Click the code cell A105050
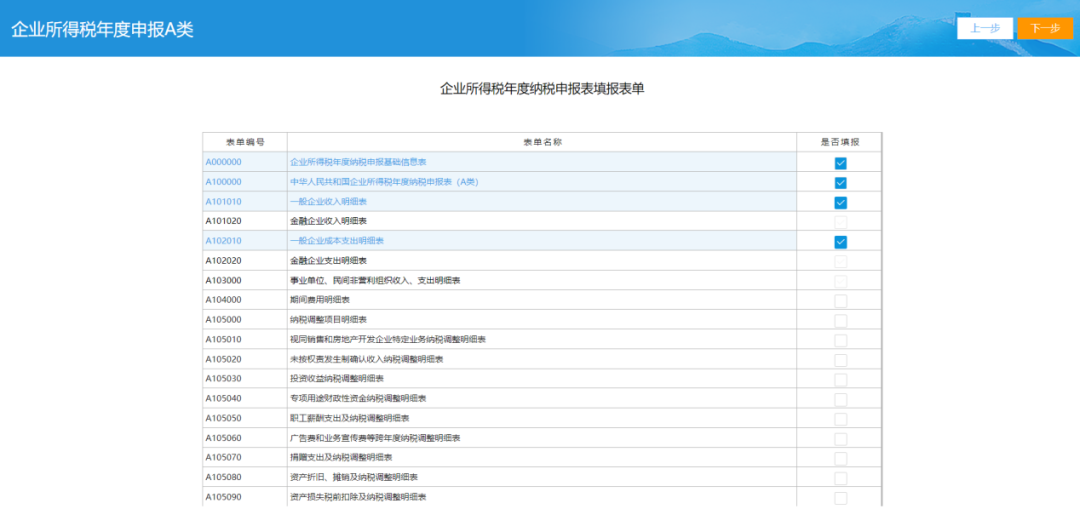 (223, 418)
